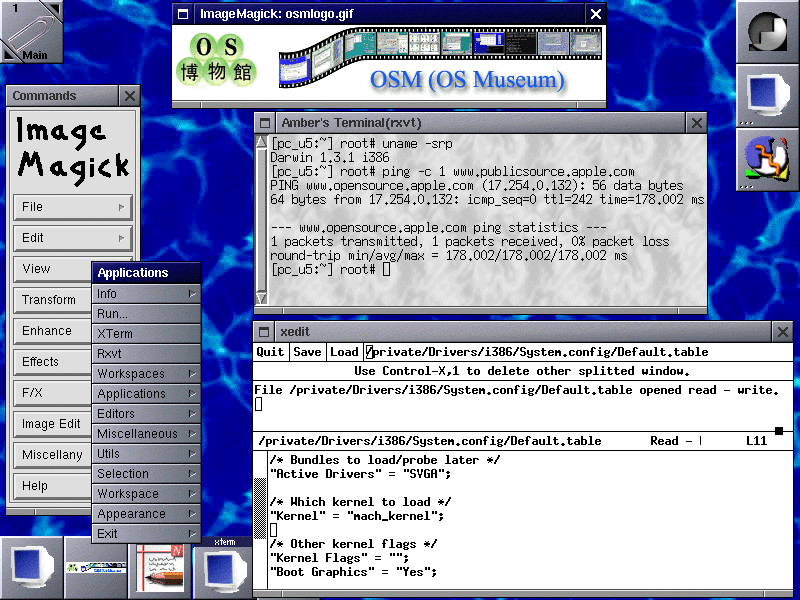This screenshot has width=800, height=600.
Task: Open the Edit menu in Commands panel
Action: 73,238
